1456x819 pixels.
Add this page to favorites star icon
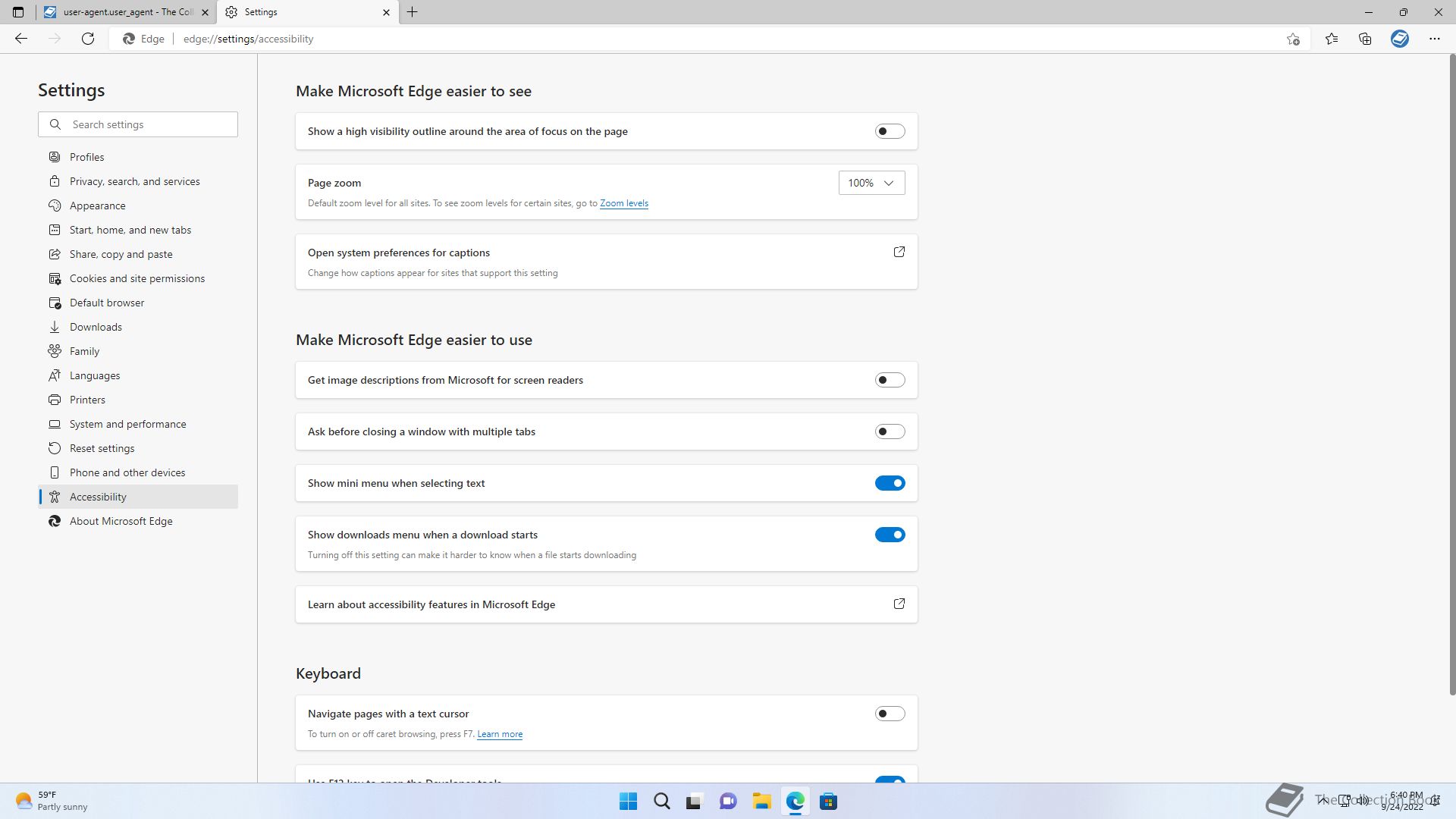tap(1293, 39)
